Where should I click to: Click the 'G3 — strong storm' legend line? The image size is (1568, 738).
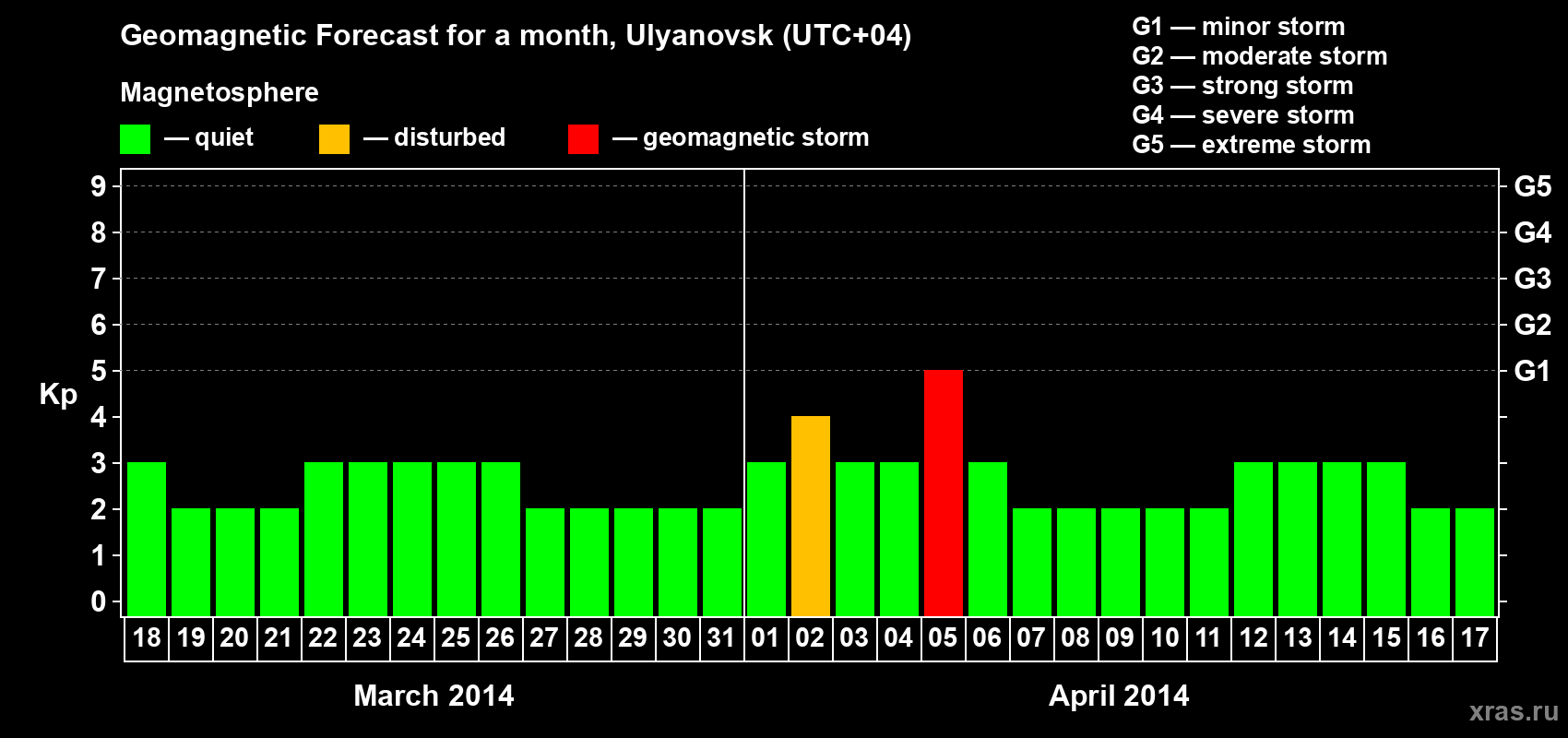[x=1242, y=86]
